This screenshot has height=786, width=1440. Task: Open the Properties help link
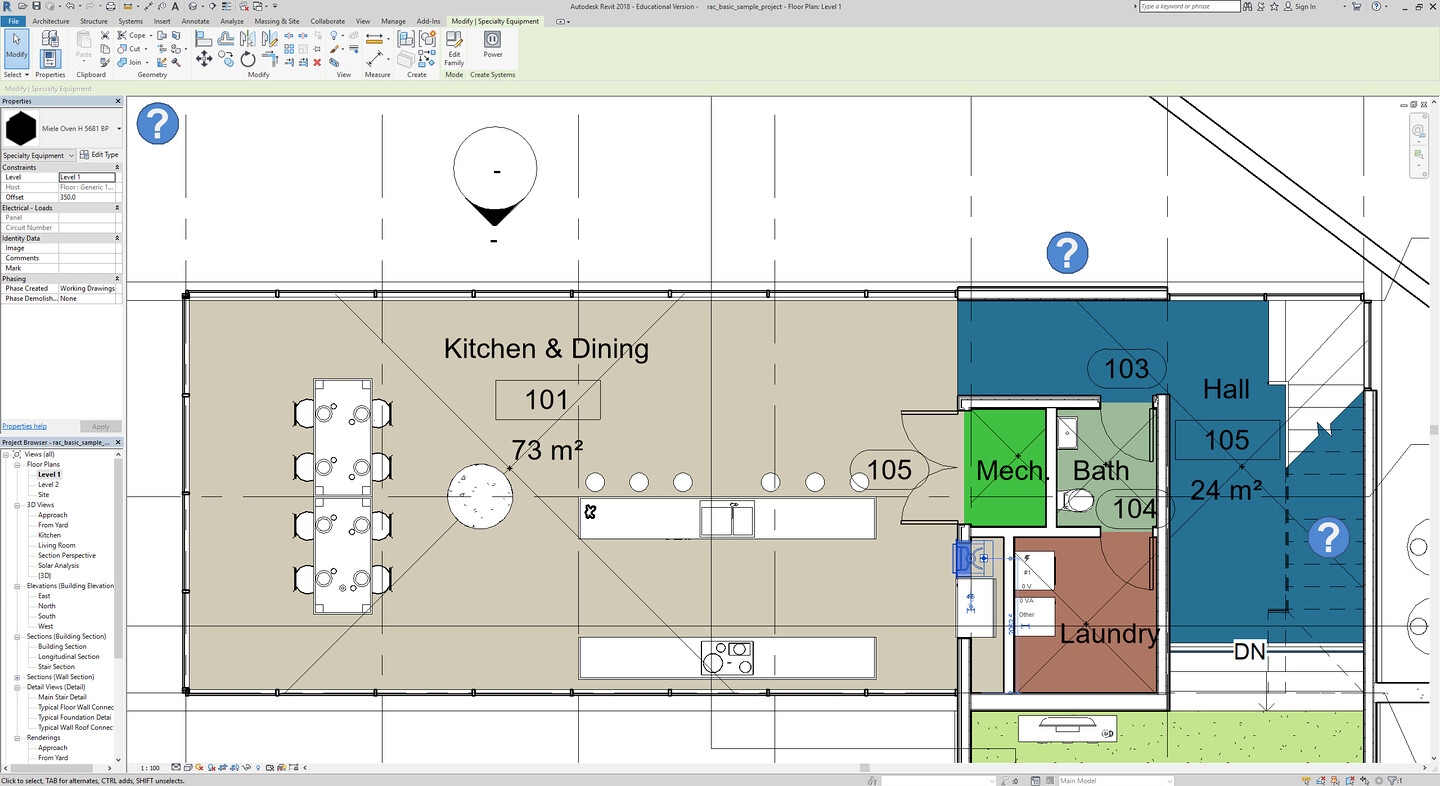pos(24,426)
